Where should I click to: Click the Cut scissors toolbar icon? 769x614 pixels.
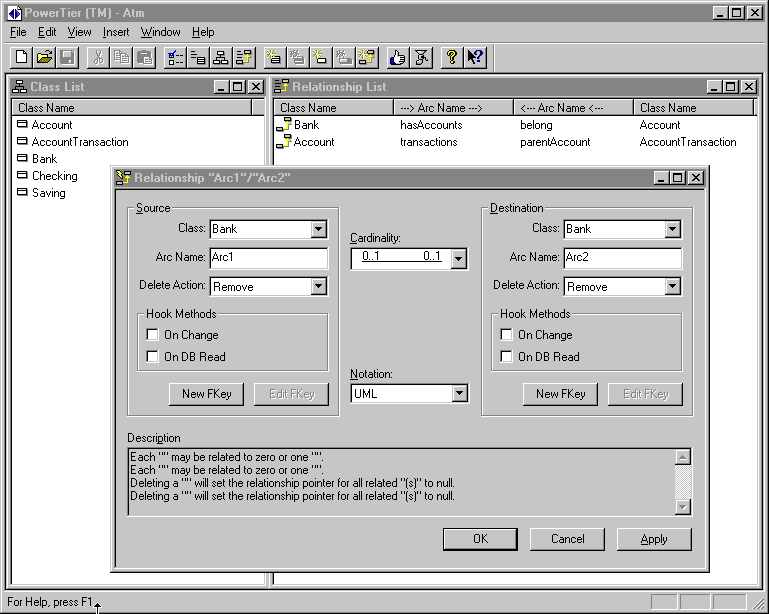[98, 57]
